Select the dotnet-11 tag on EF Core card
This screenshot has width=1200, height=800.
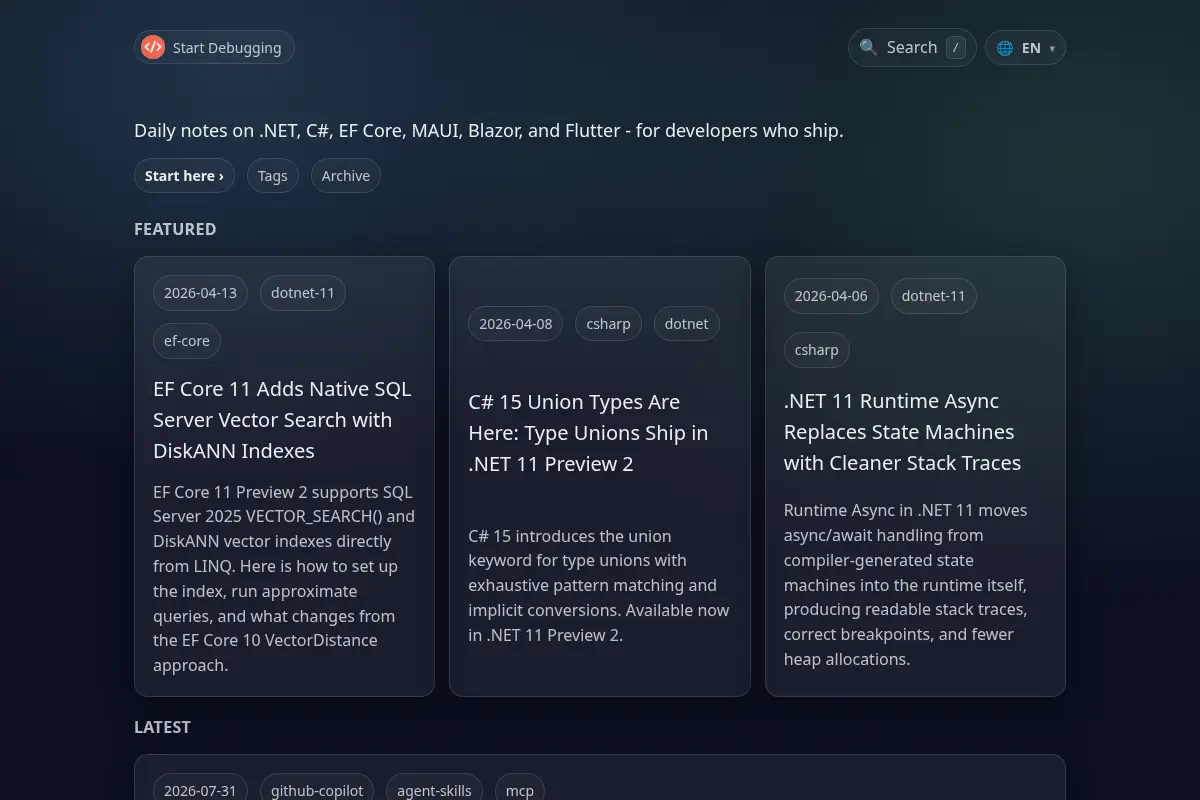(x=303, y=293)
